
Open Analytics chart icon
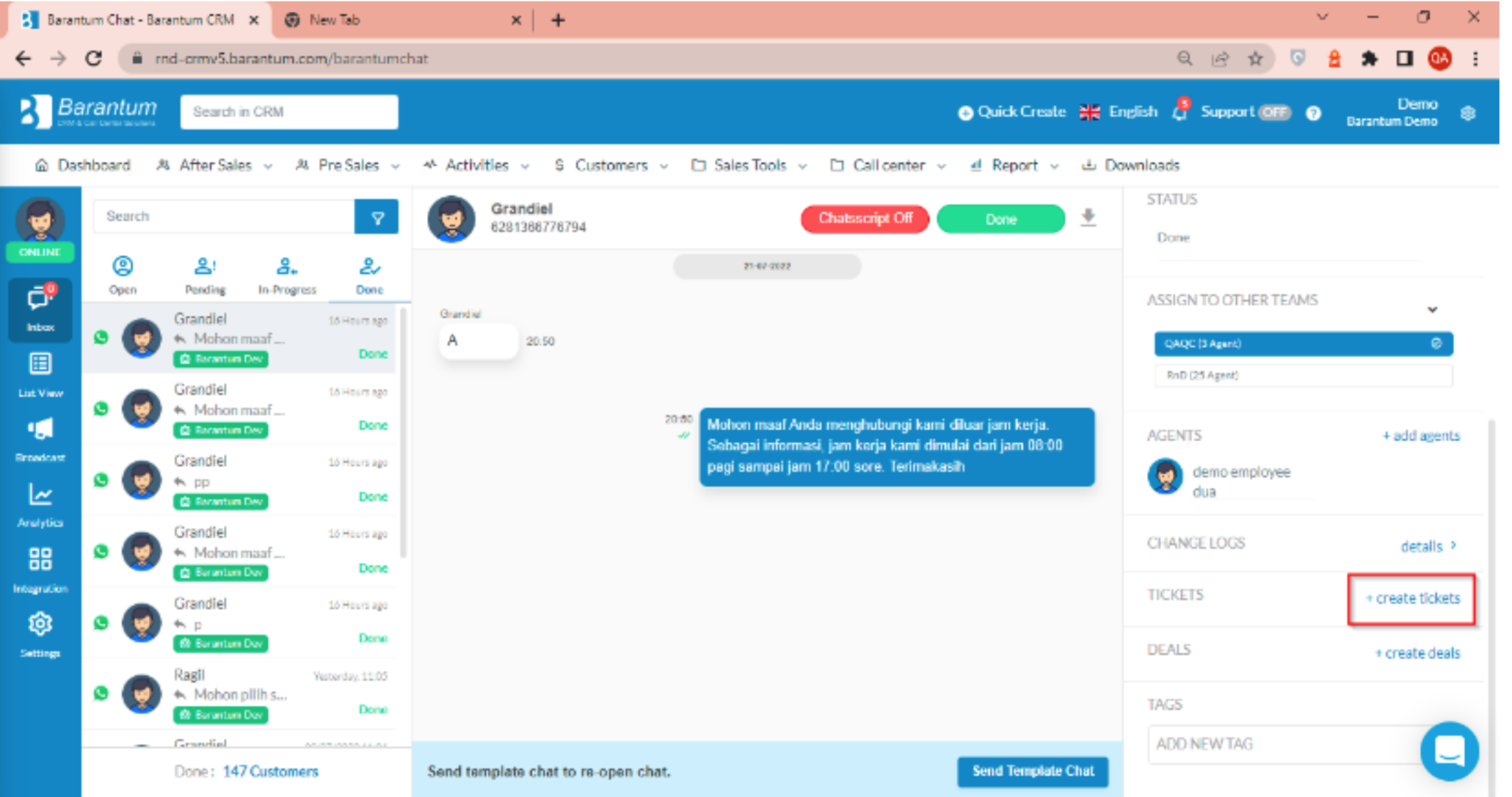(x=40, y=504)
